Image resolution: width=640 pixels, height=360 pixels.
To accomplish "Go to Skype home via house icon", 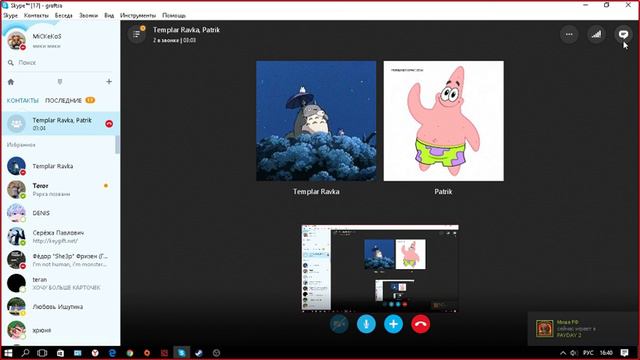I will (x=11, y=82).
